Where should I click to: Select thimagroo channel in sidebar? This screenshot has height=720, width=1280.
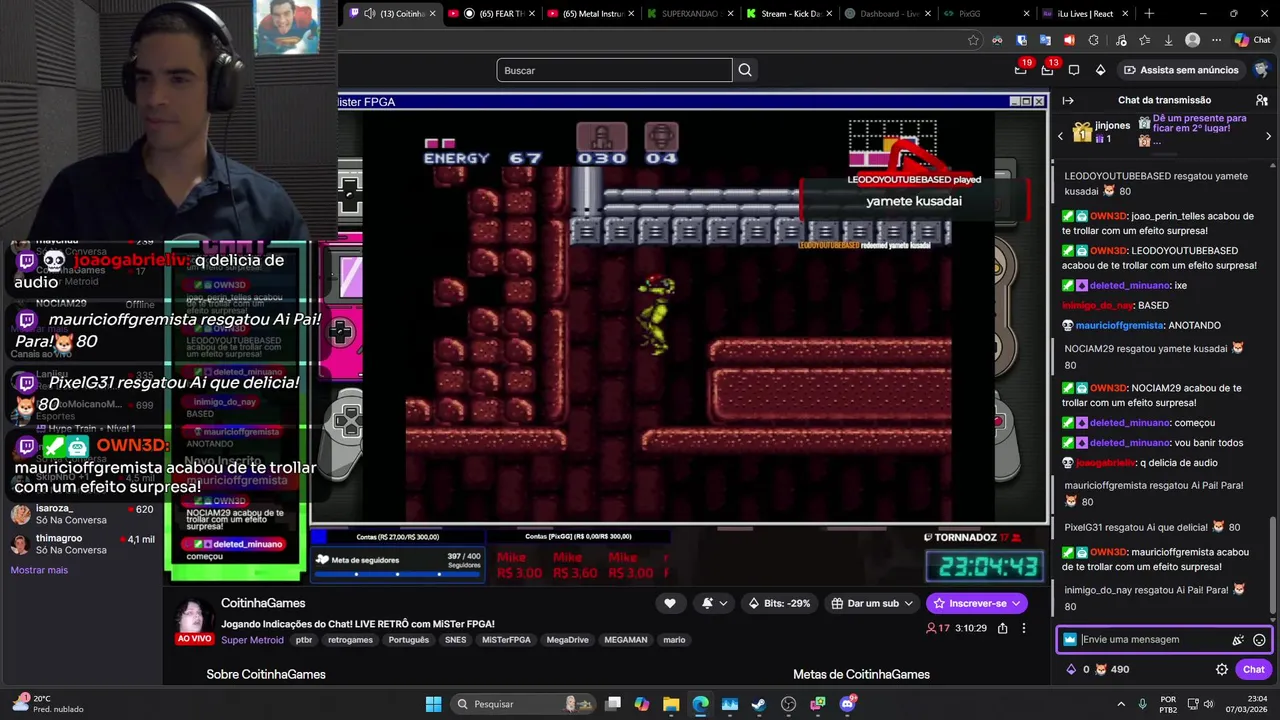[x=82, y=544]
